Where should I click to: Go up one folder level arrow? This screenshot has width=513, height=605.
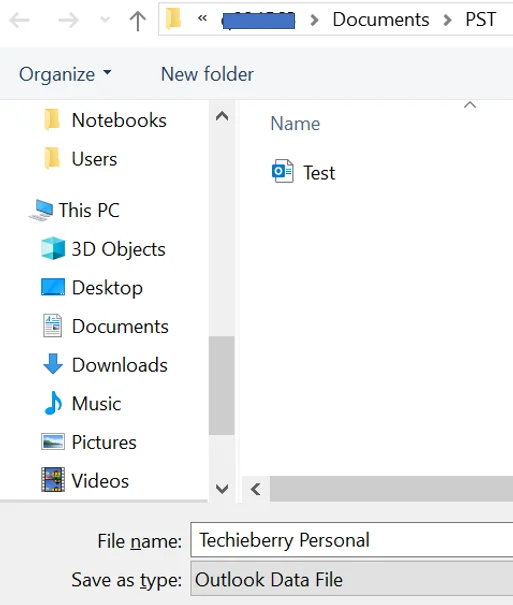pyautogui.click(x=138, y=20)
